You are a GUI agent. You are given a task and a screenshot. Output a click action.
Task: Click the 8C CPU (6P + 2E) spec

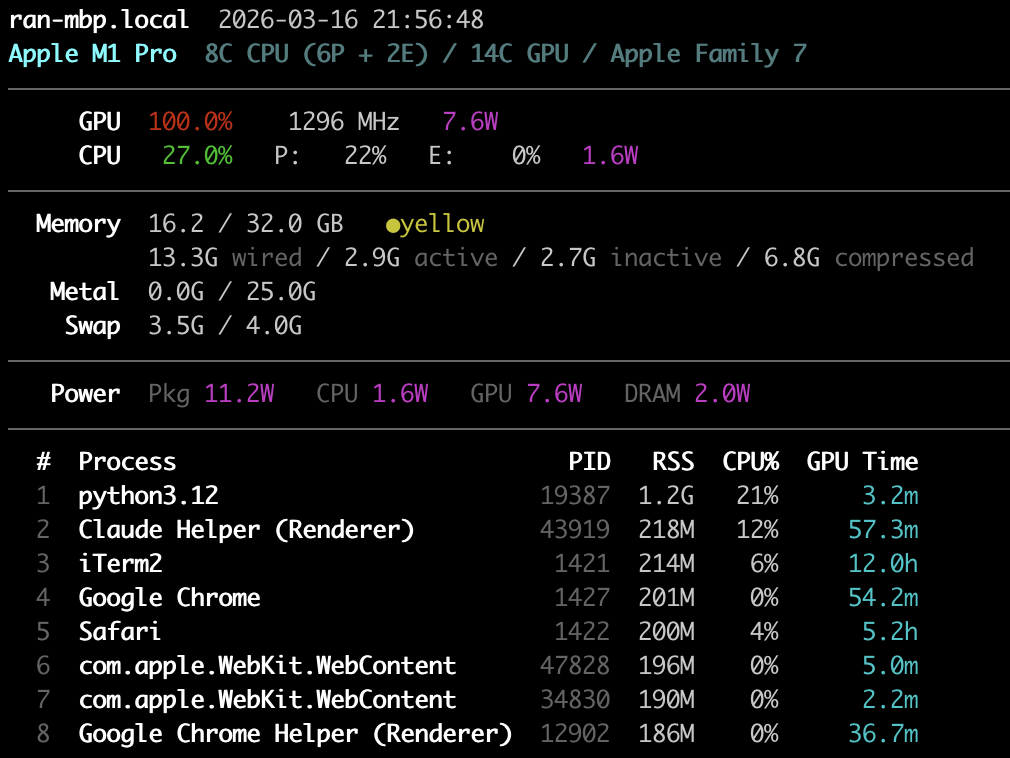[316, 54]
